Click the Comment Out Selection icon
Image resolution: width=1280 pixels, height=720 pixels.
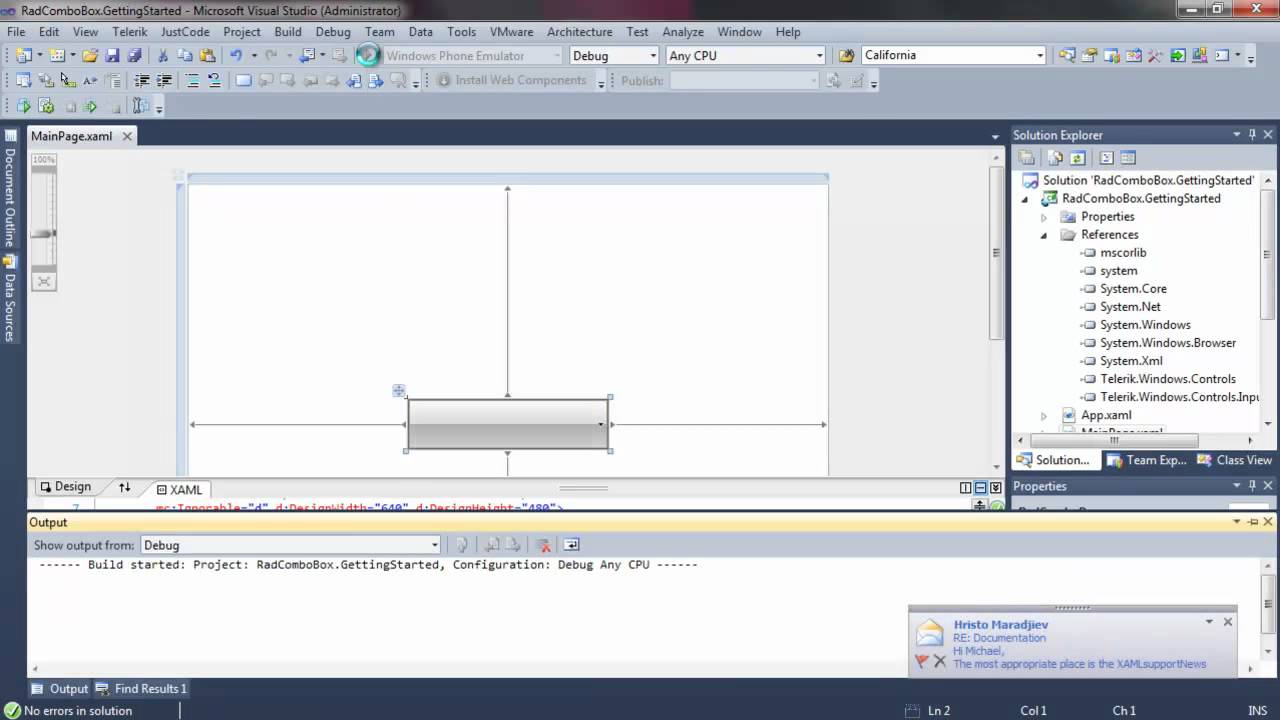pyautogui.click(x=193, y=80)
